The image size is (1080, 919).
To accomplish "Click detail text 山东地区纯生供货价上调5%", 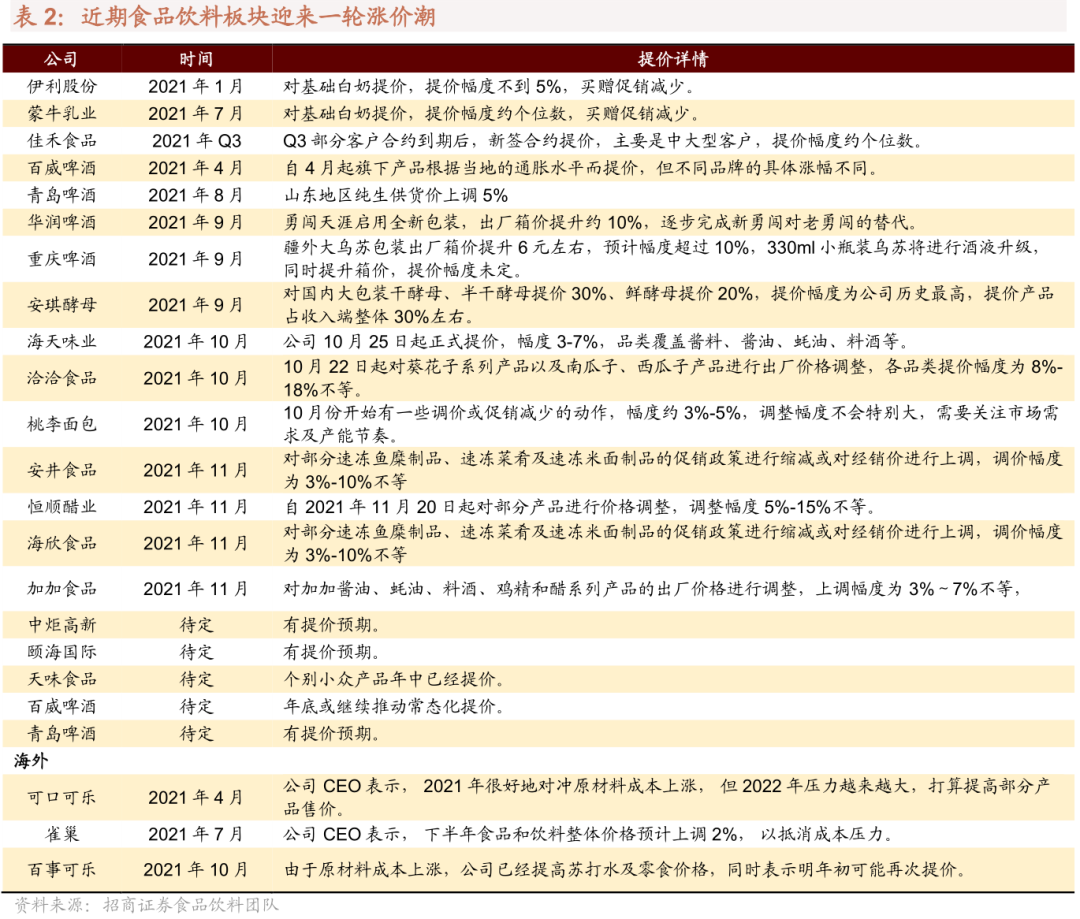I will click(x=396, y=195).
